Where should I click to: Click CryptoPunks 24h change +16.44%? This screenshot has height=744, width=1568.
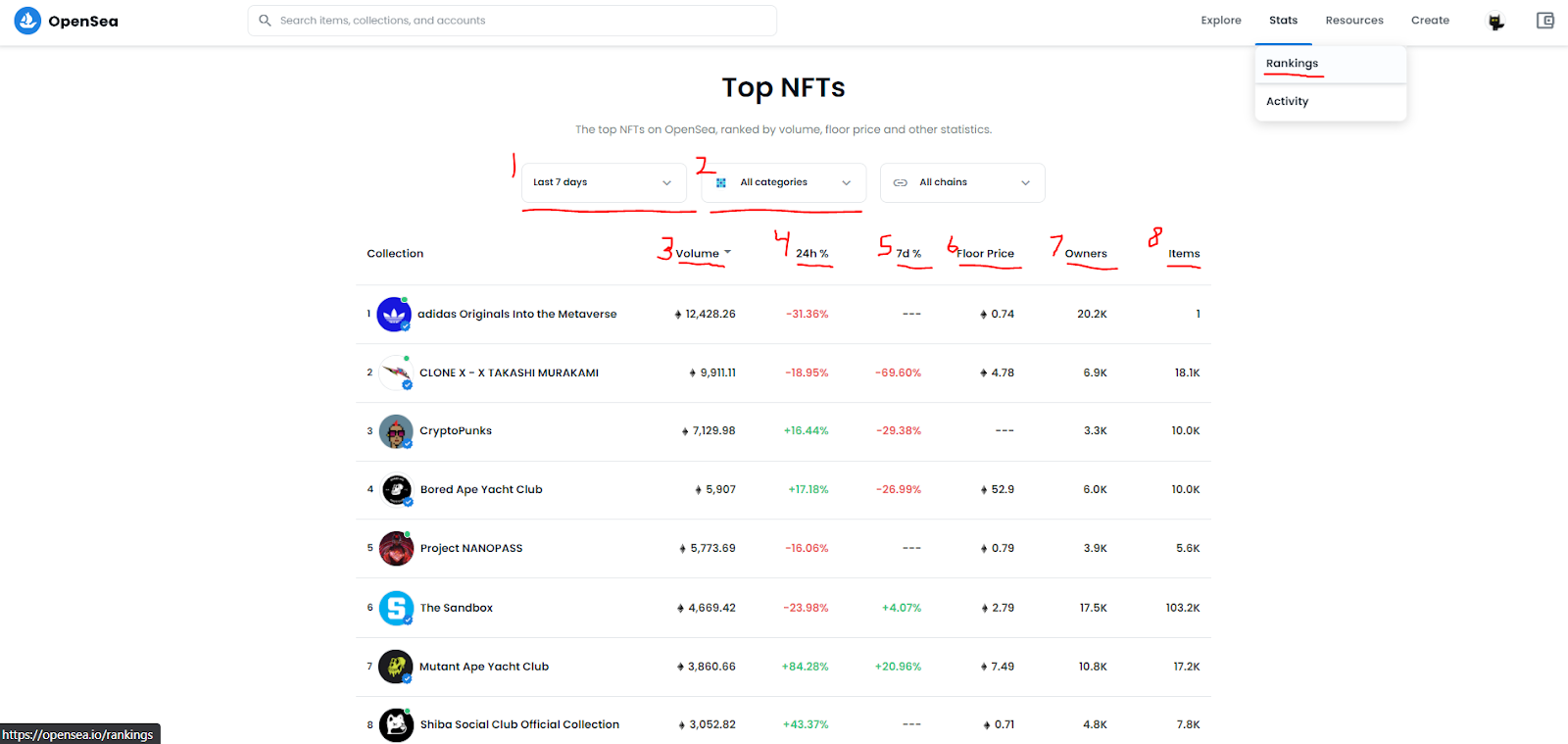point(806,431)
